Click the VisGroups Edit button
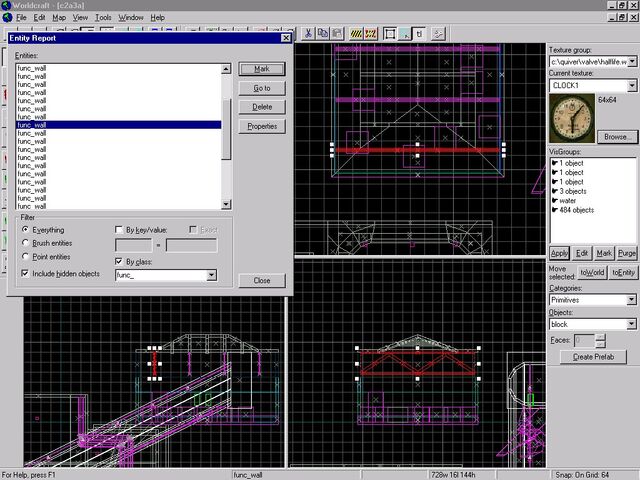This screenshot has width=640, height=480. coord(582,253)
